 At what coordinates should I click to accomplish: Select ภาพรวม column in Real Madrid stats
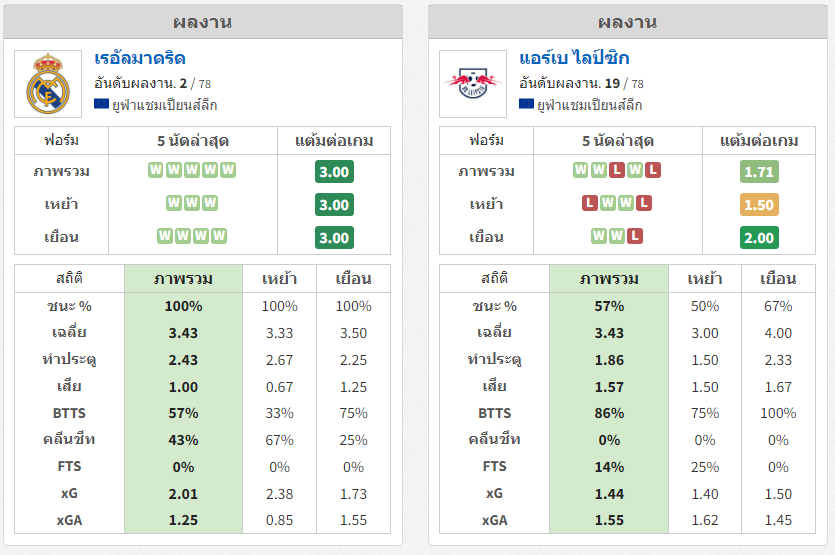[183, 279]
